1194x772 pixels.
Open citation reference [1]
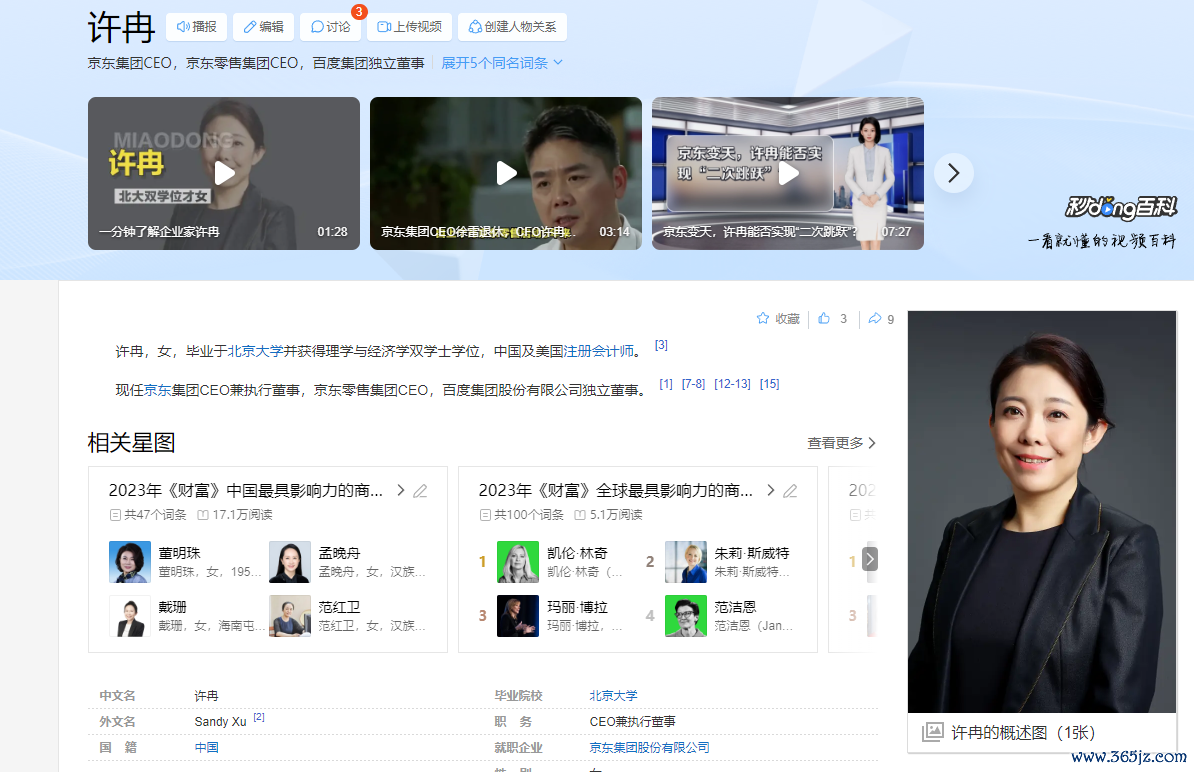pos(666,384)
